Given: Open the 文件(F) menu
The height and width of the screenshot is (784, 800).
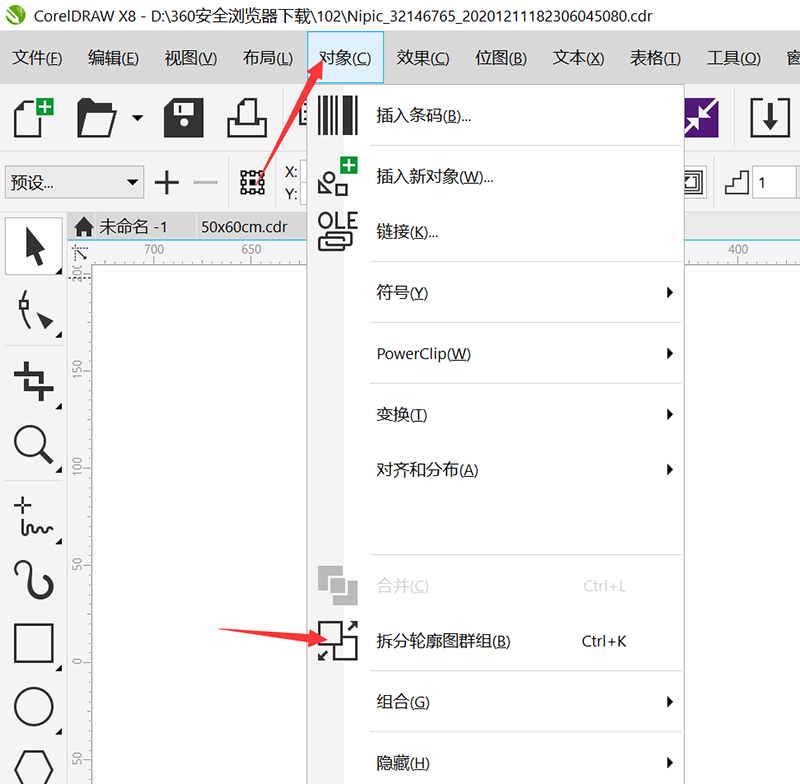Looking at the screenshot, I should pos(37,58).
